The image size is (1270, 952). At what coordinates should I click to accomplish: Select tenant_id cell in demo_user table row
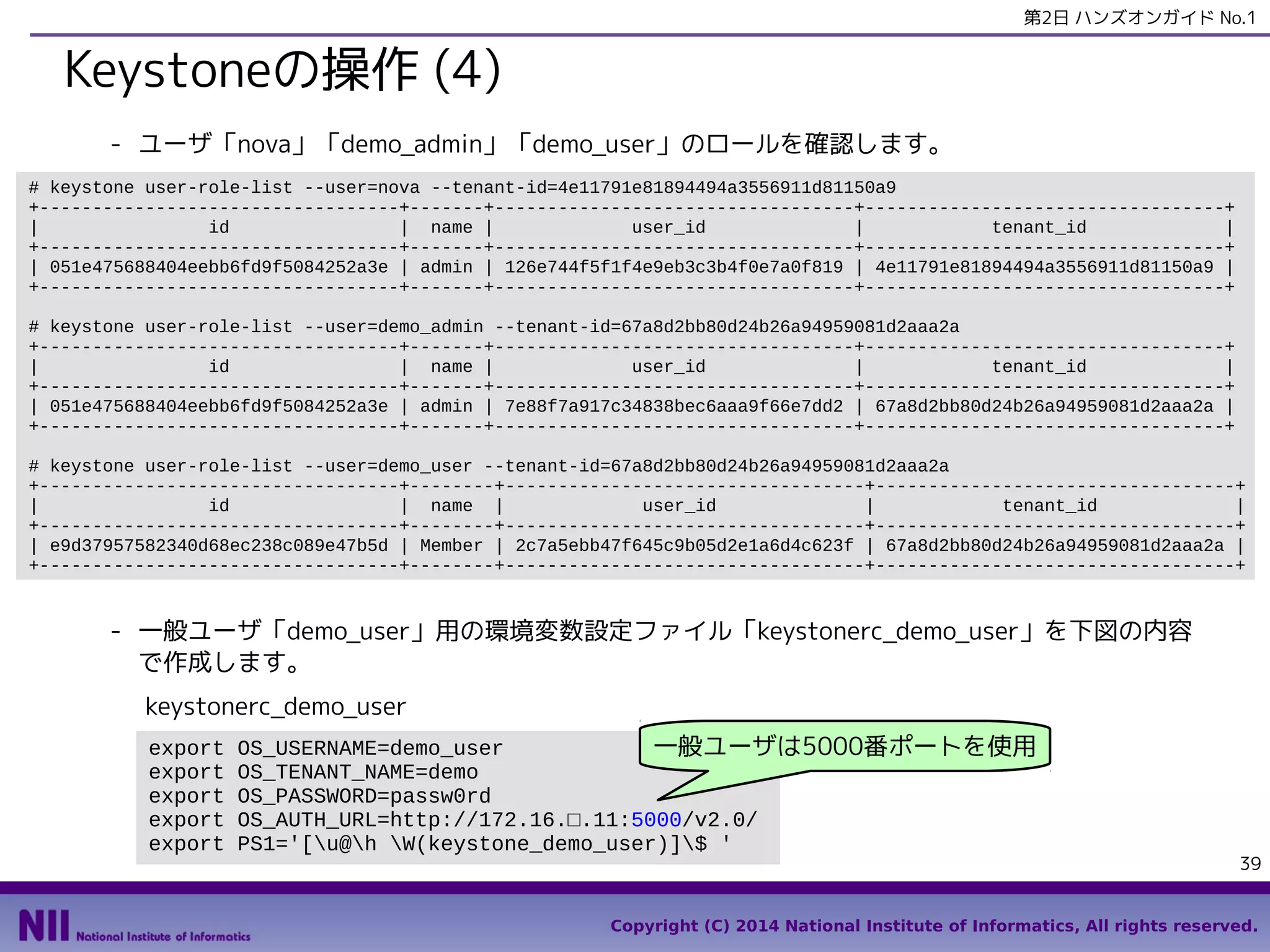1055,545
